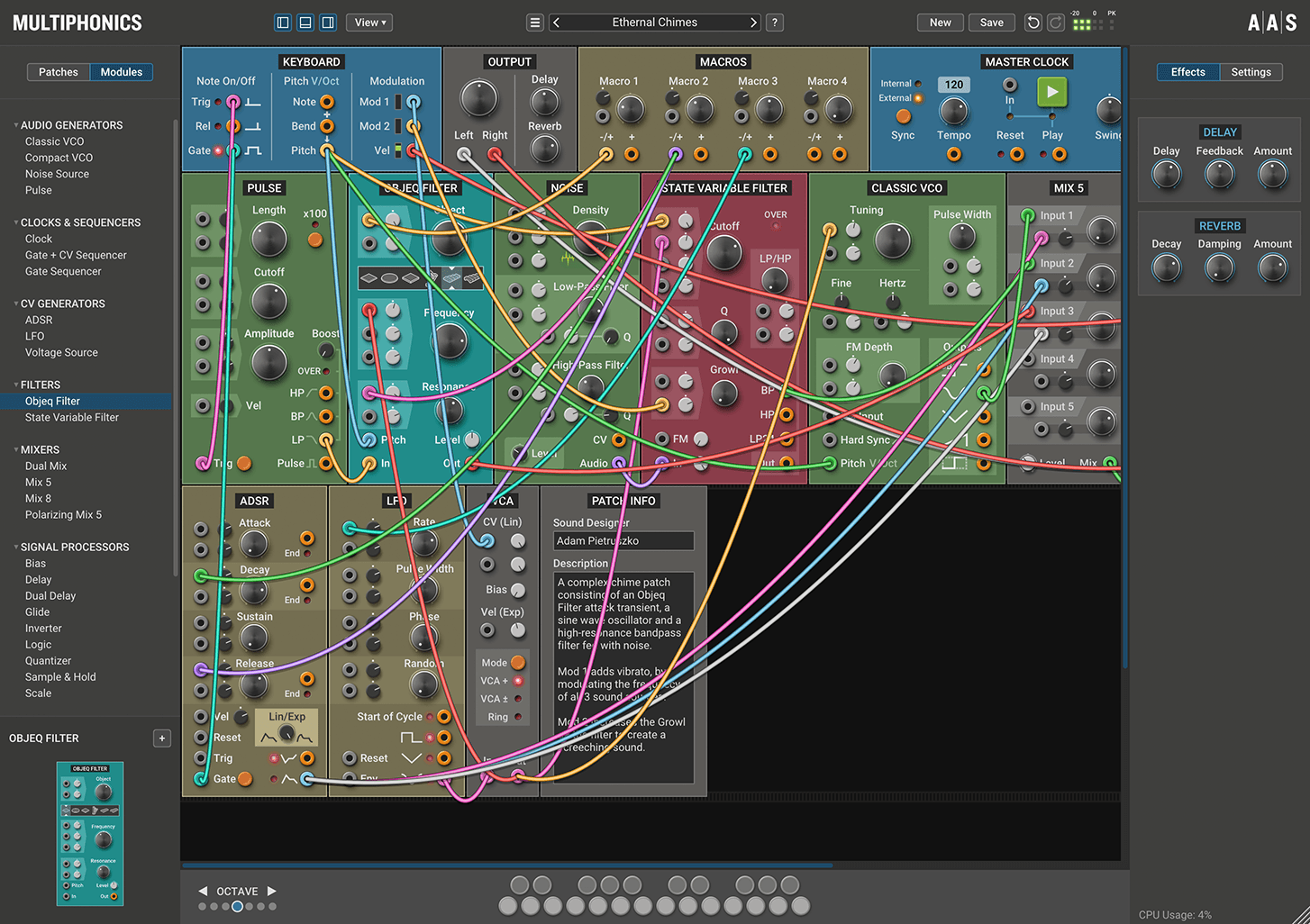Switch to the right panel layout view
Screen dimensions: 1310x924
click(327, 22)
